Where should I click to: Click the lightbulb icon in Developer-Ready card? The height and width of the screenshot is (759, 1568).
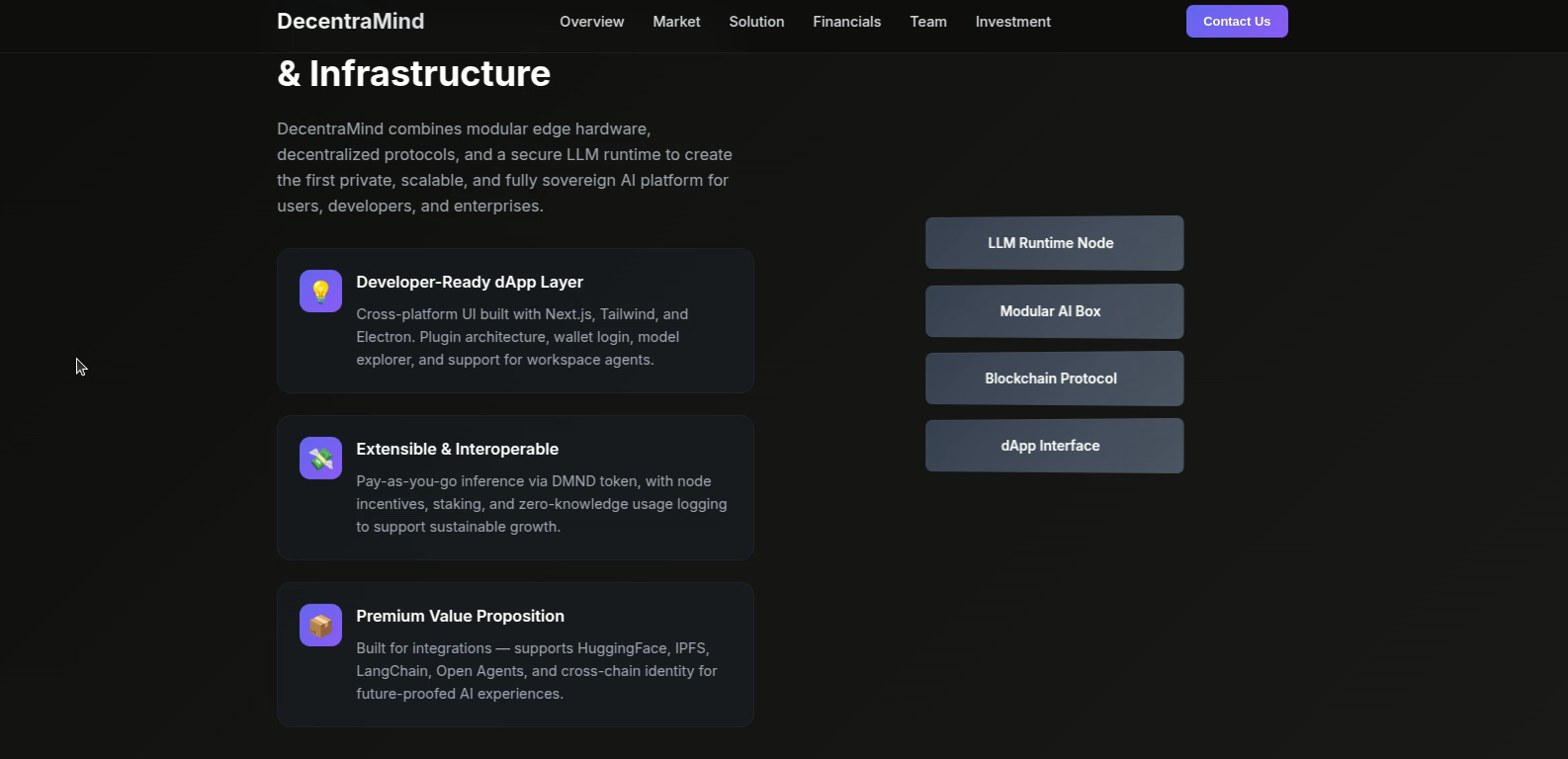(320, 292)
